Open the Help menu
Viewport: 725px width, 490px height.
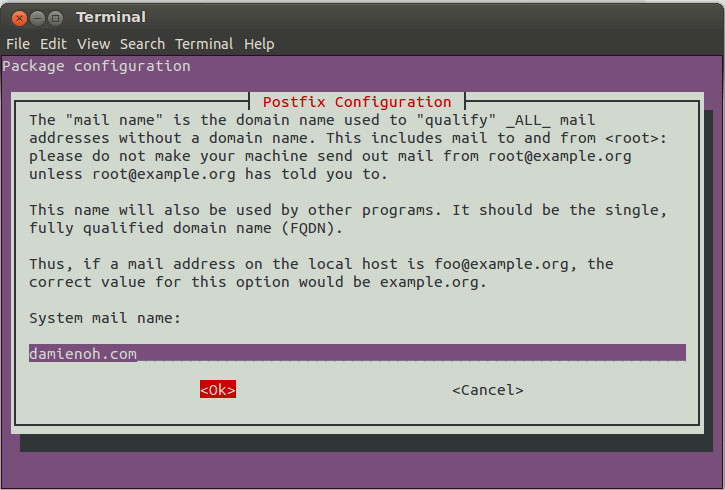point(259,44)
